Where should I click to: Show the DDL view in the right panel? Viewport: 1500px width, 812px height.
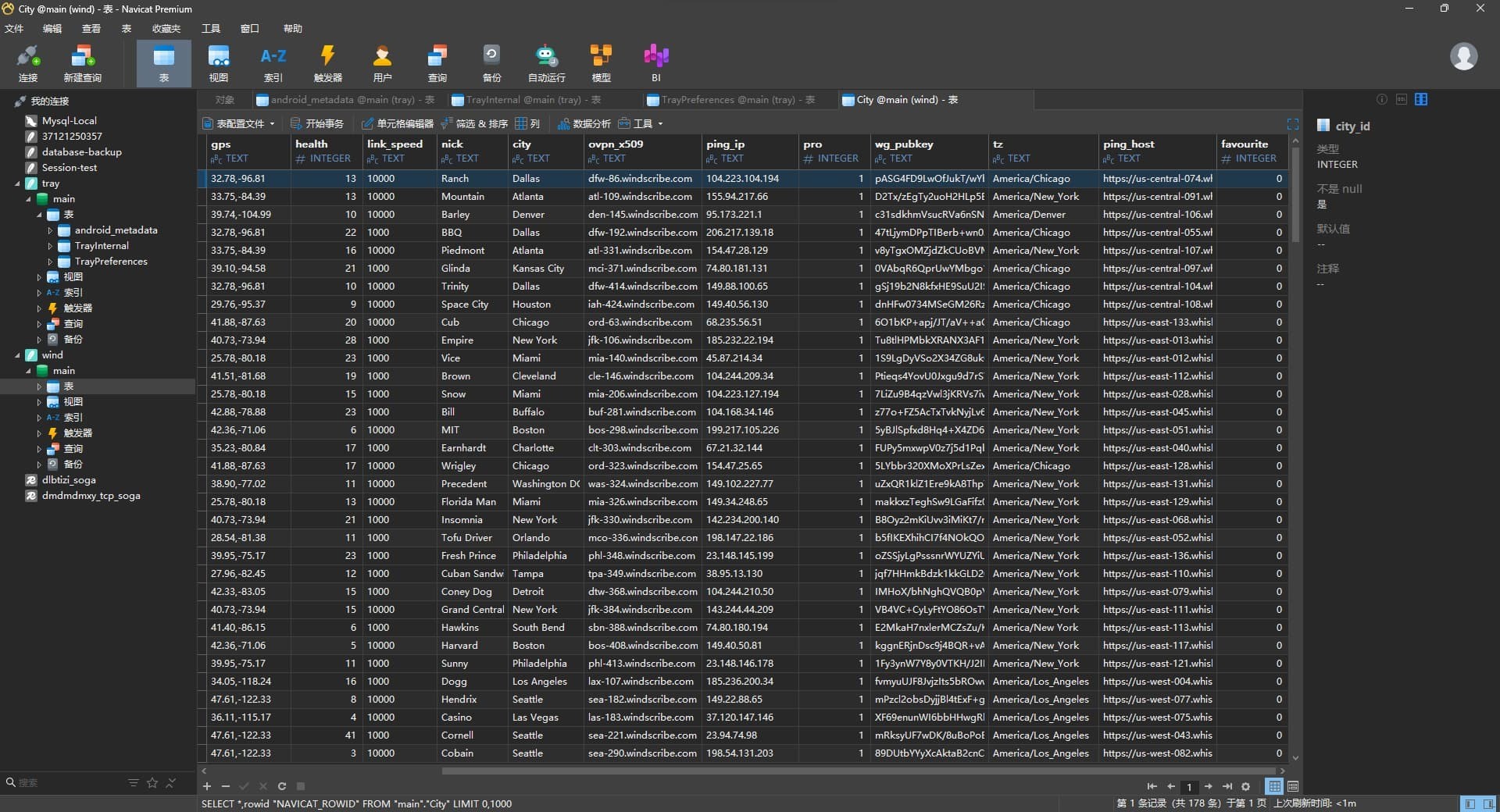(x=1402, y=99)
